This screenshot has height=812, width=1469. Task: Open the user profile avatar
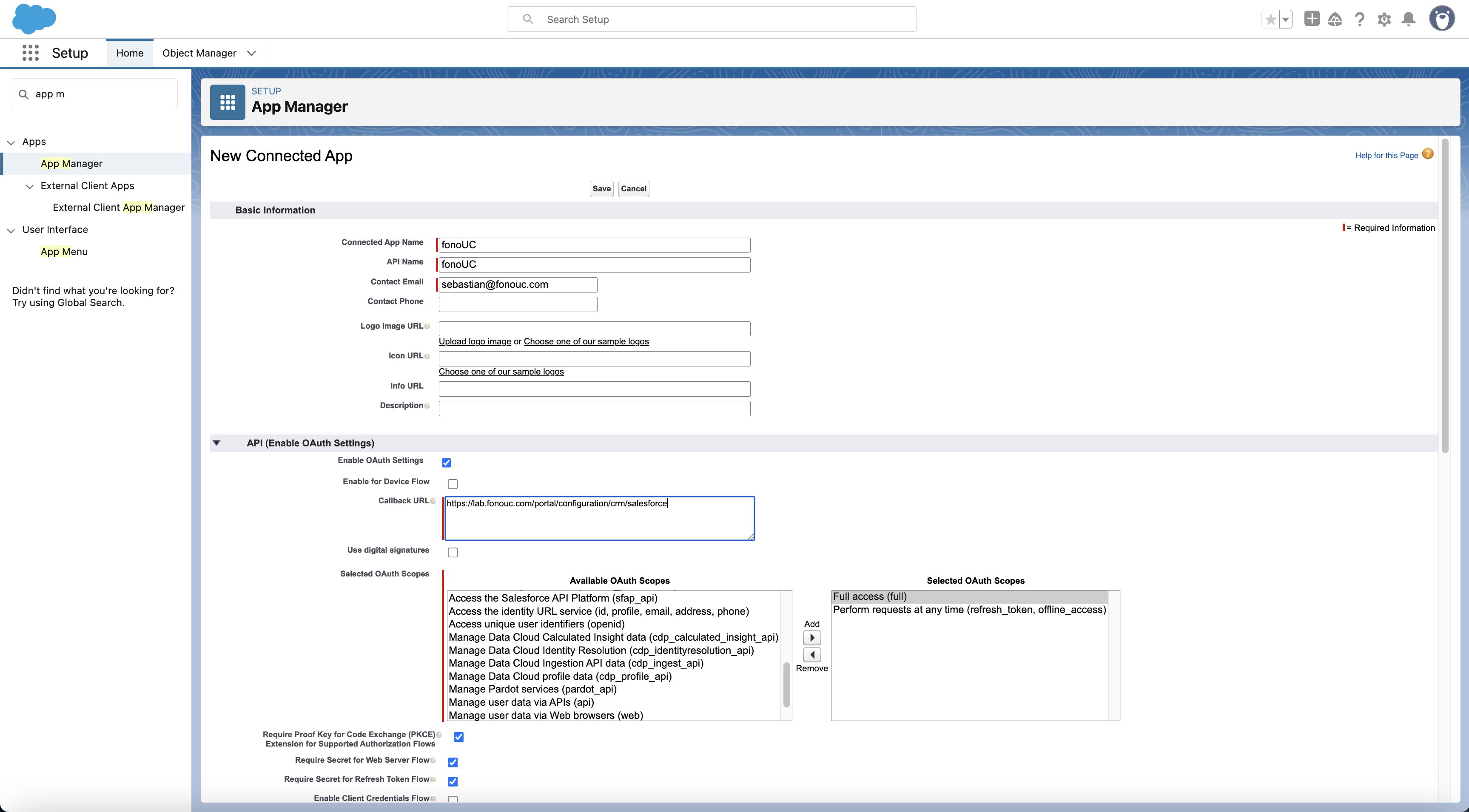coord(1442,19)
